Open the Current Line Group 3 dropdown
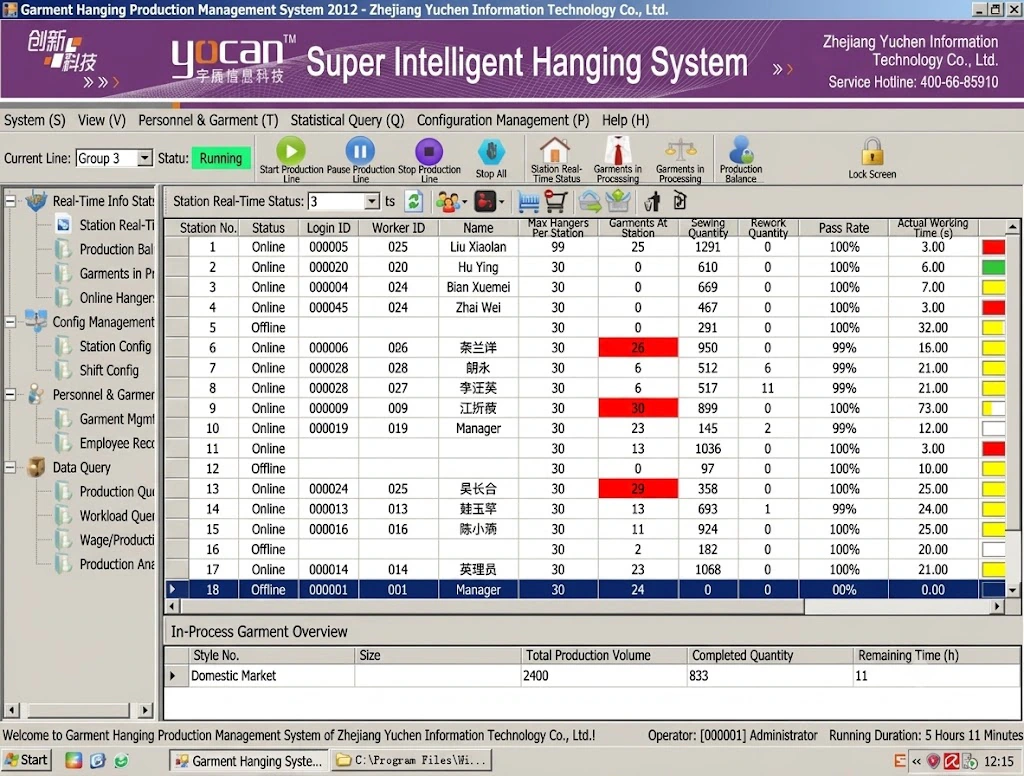Viewport: 1024px width, 776px height. pos(145,158)
